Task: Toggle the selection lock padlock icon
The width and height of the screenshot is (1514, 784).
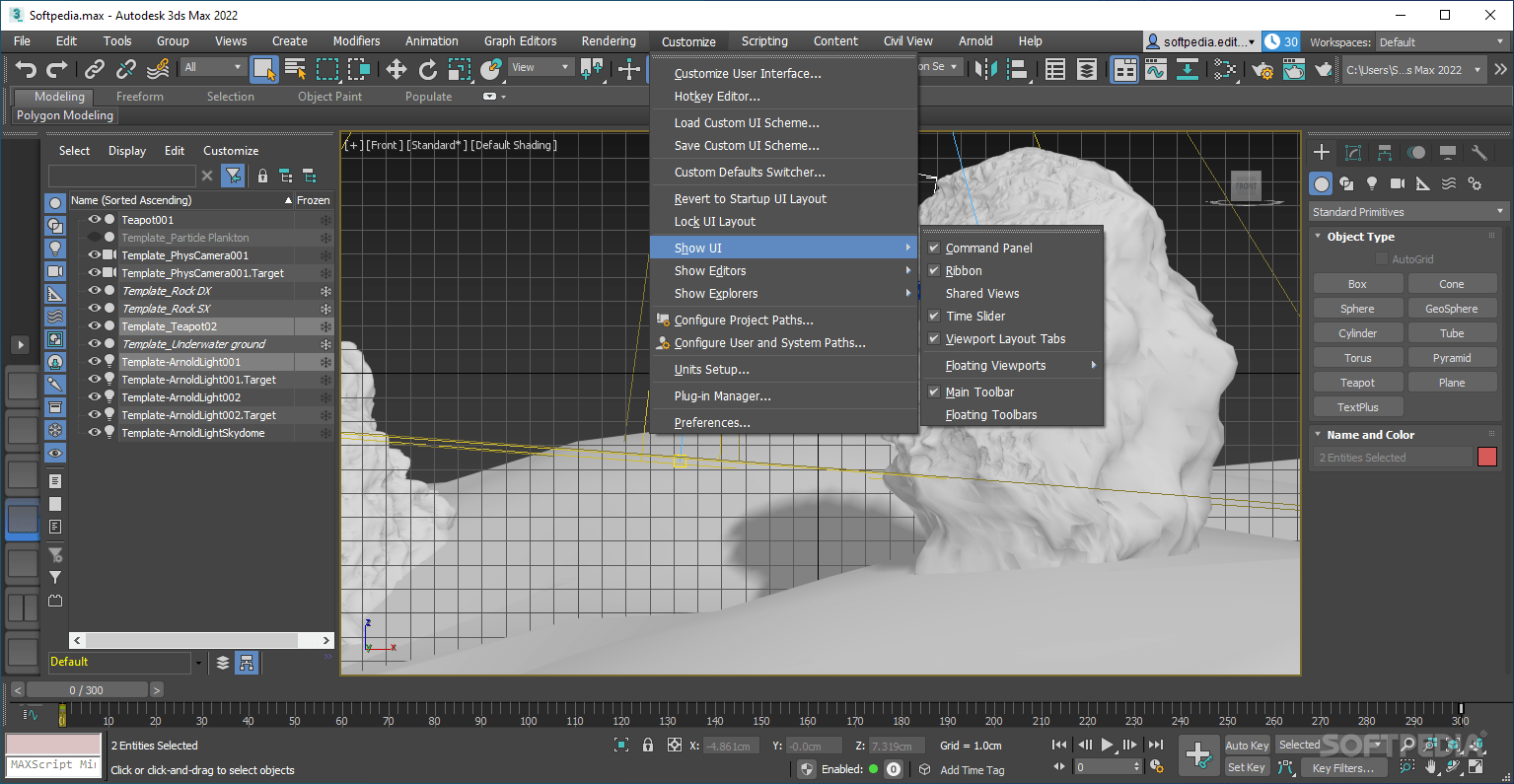Action: (648, 746)
